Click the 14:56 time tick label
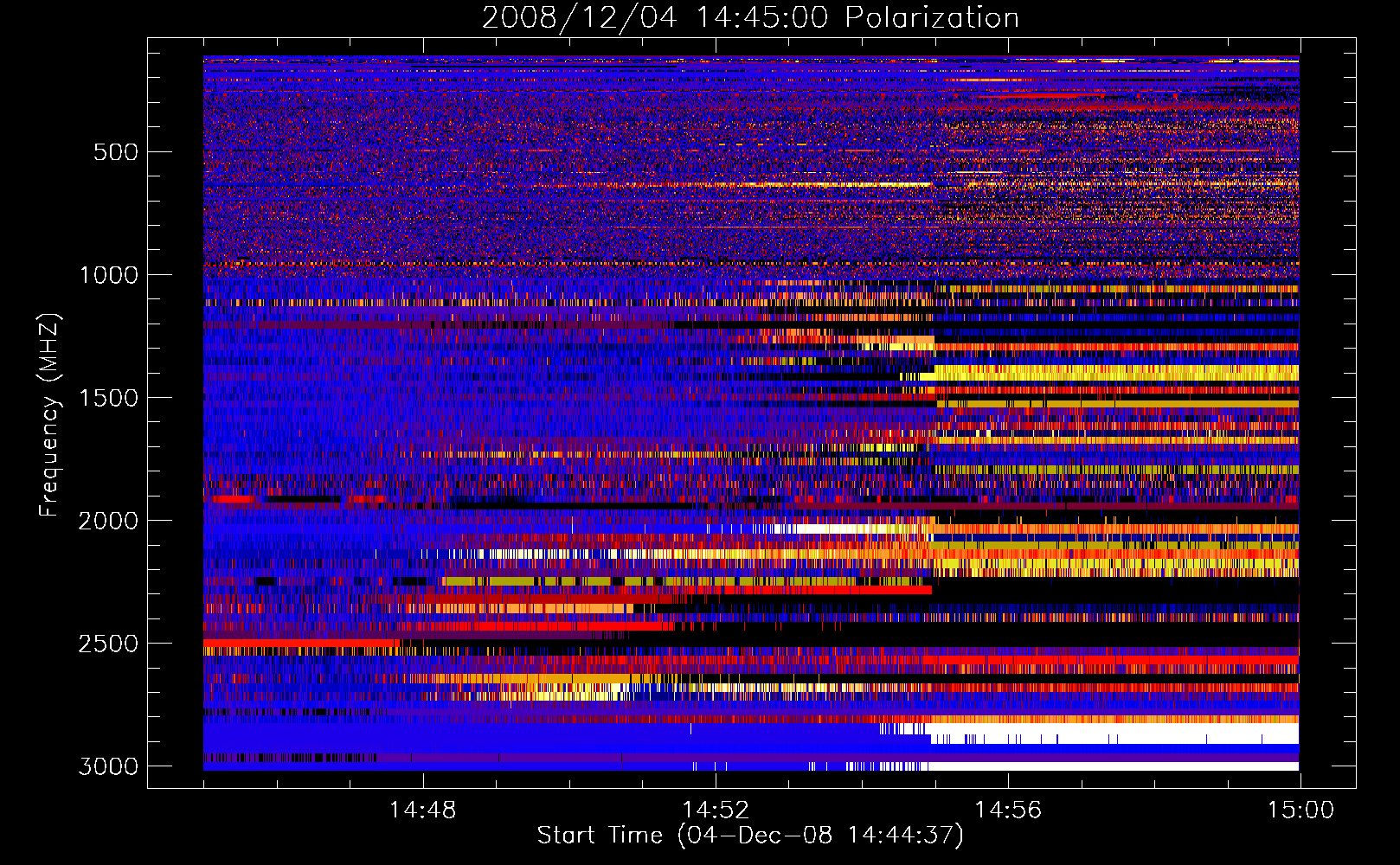 click(x=1008, y=811)
